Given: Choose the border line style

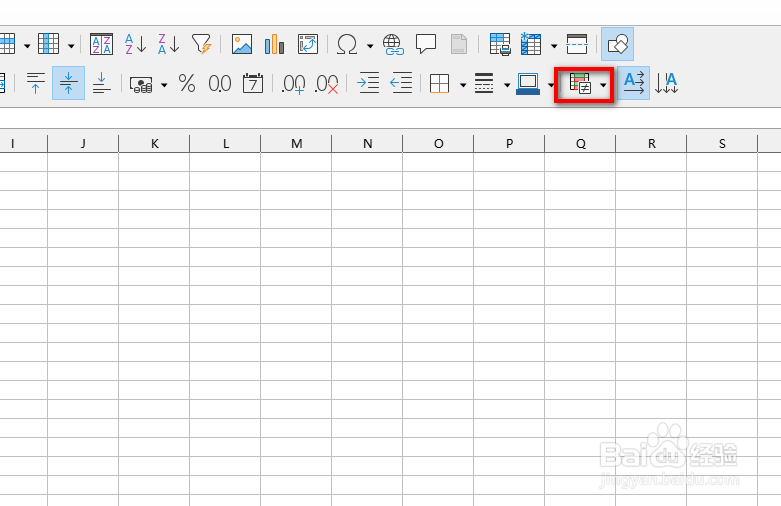Looking at the screenshot, I should (484, 84).
